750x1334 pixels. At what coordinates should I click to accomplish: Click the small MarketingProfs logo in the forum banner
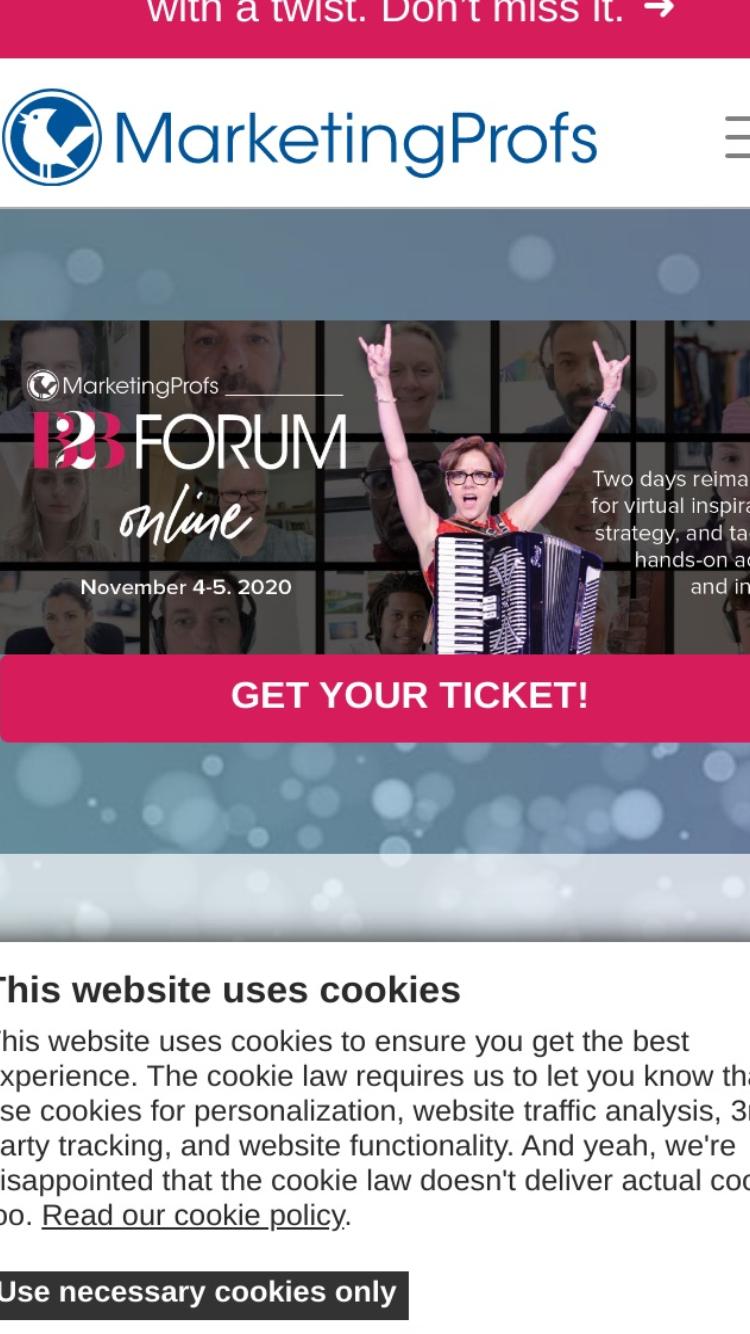pos(123,385)
